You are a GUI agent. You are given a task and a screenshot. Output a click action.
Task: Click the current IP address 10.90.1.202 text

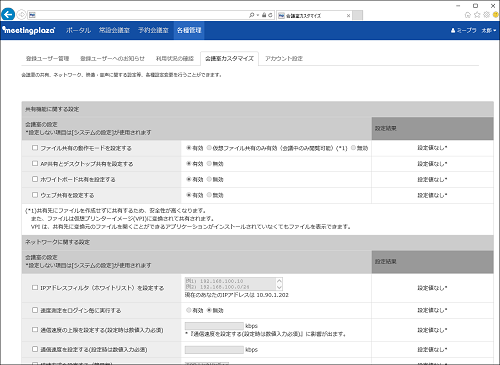[x=272, y=295]
